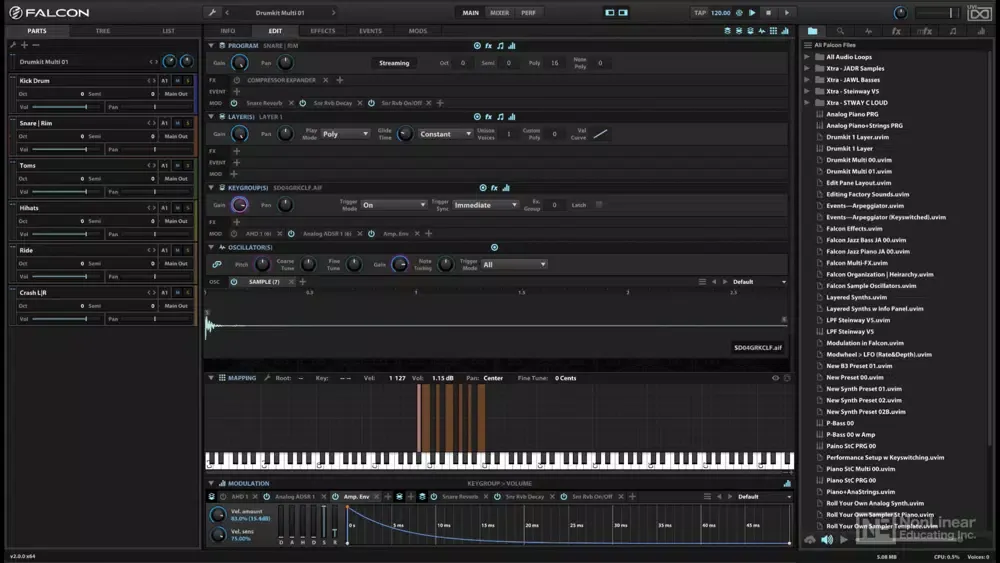Click the wrench icon in the MAPPING header

[267, 377]
